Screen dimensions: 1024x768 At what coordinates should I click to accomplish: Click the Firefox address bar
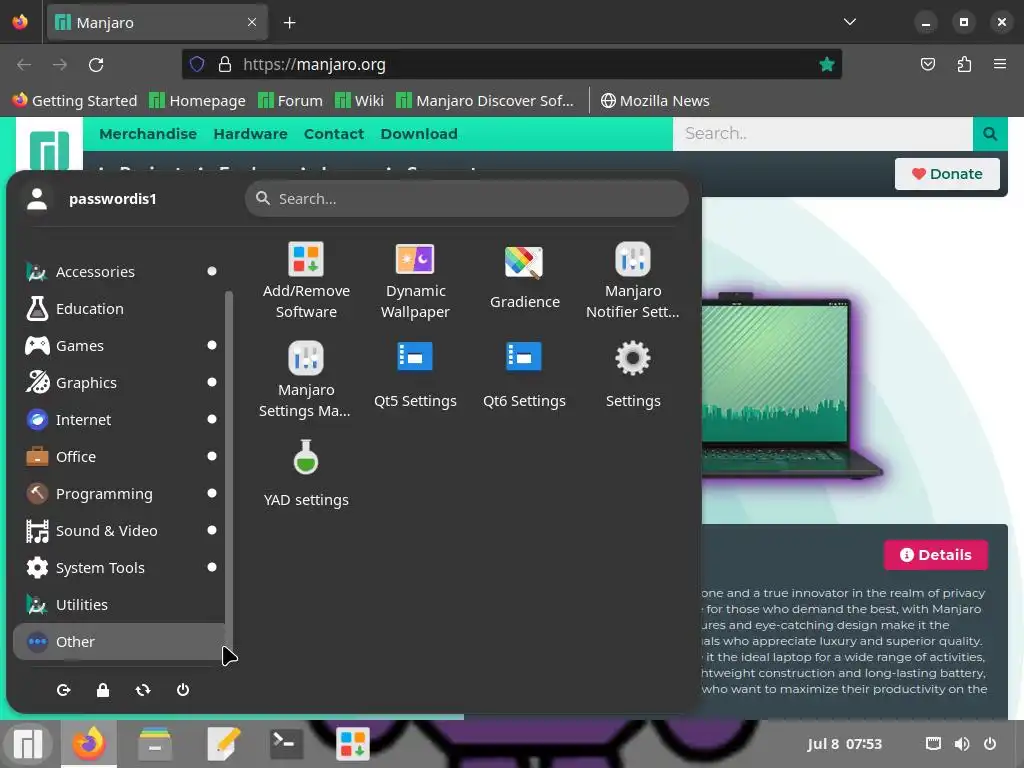pyautogui.click(x=511, y=64)
